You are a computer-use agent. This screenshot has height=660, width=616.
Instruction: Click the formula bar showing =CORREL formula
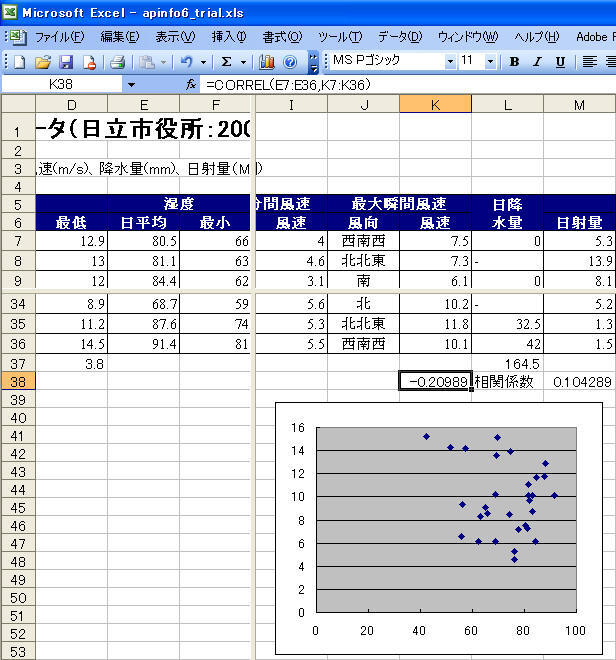400,85
